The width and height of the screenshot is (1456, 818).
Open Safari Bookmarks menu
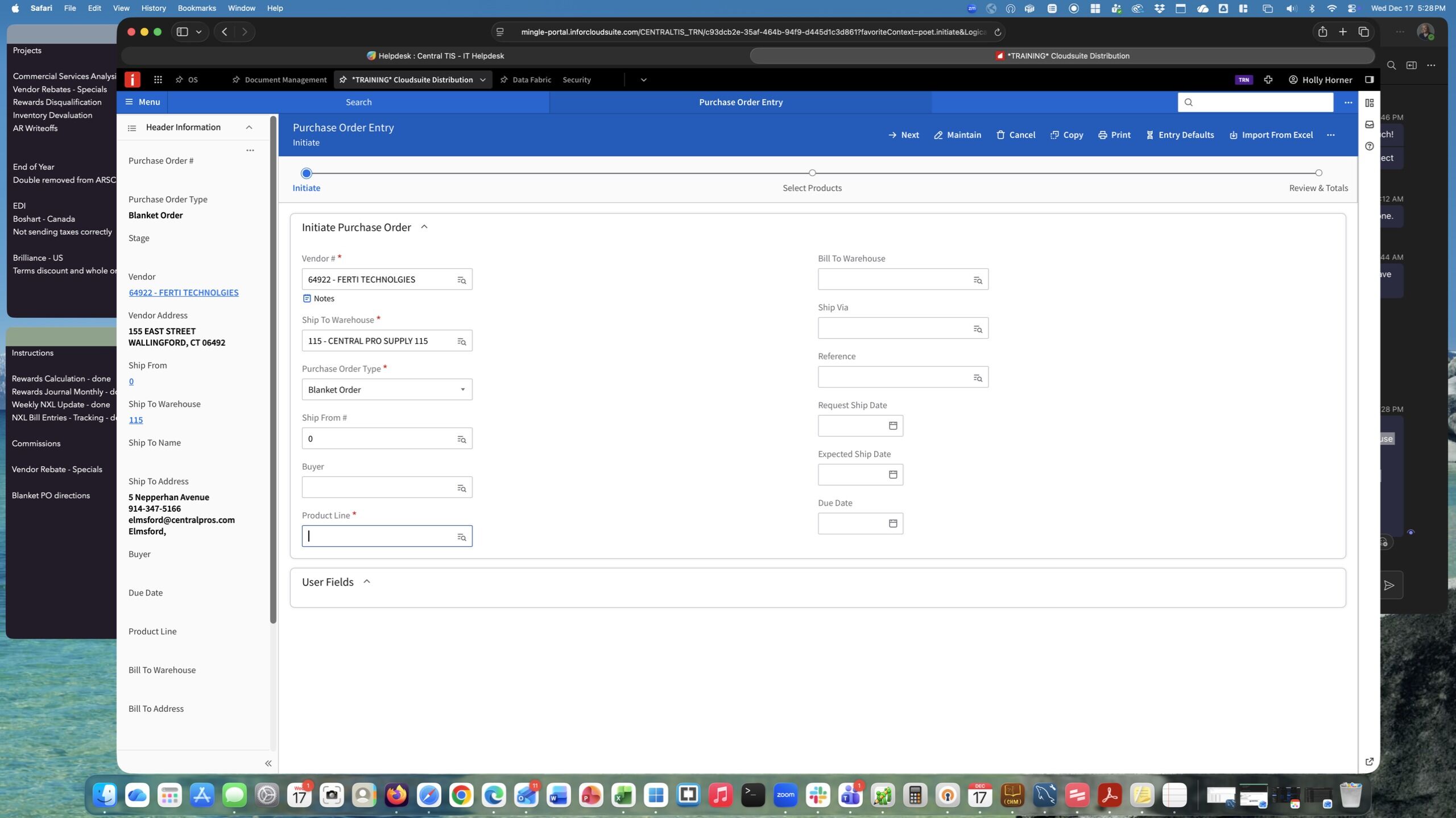pyautogui.click(x=197, y=8)
